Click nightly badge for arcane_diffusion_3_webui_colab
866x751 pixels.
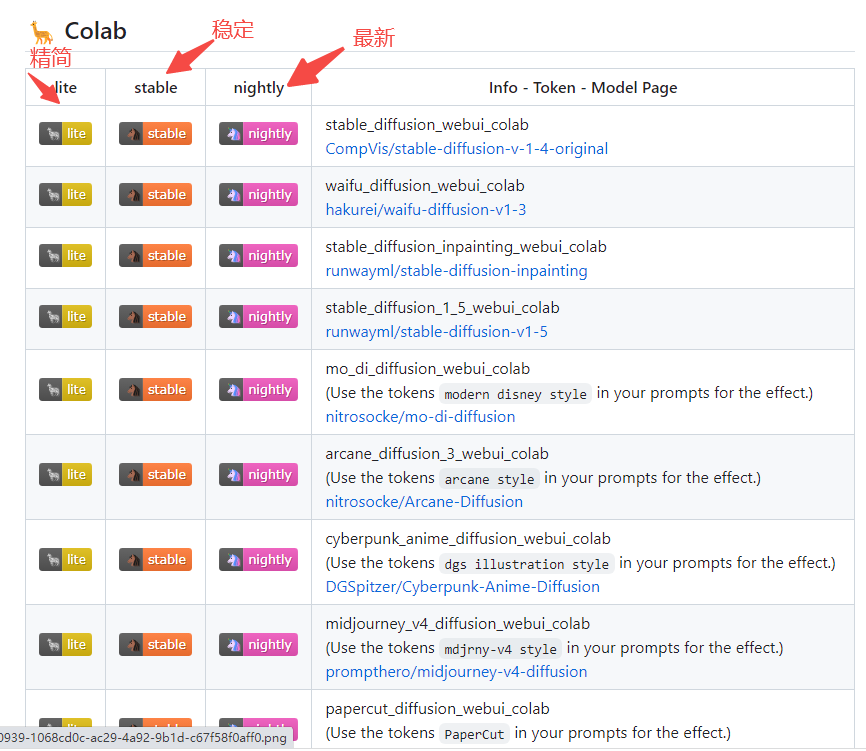point(258,475)
